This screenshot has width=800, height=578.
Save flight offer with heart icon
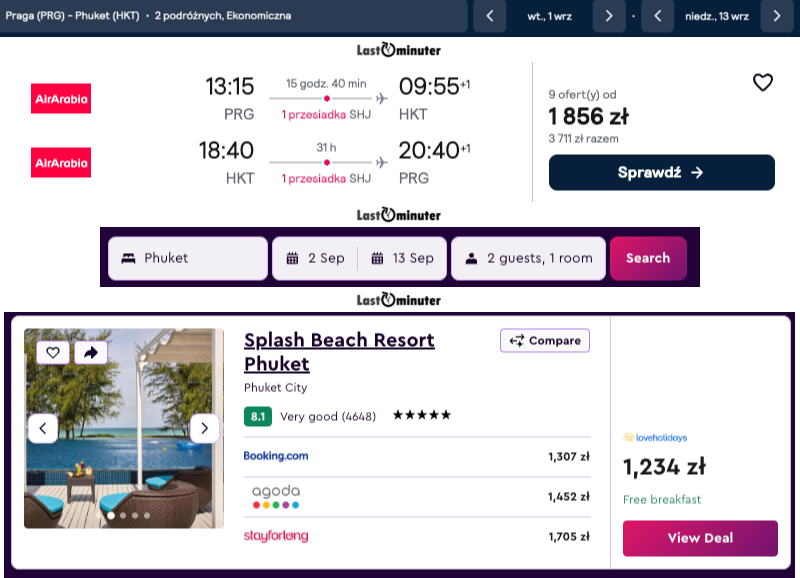point(763,83)
